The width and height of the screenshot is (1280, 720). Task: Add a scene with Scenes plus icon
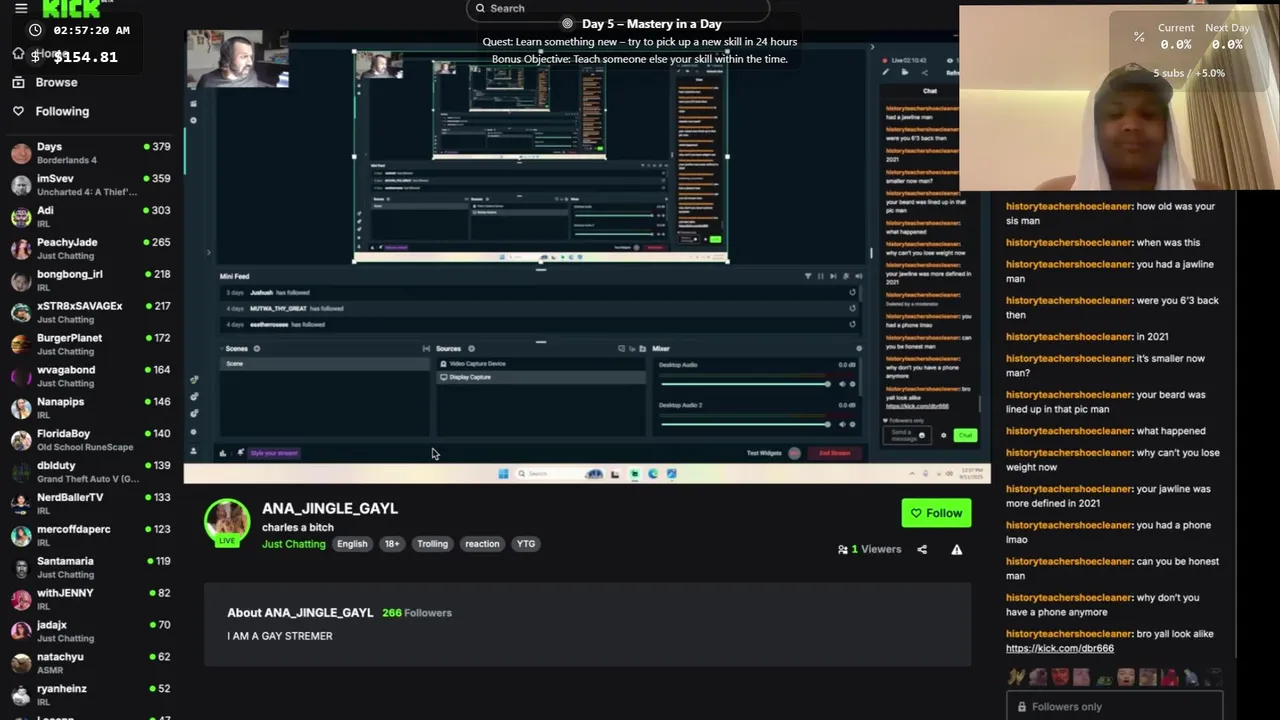(257, 349)
